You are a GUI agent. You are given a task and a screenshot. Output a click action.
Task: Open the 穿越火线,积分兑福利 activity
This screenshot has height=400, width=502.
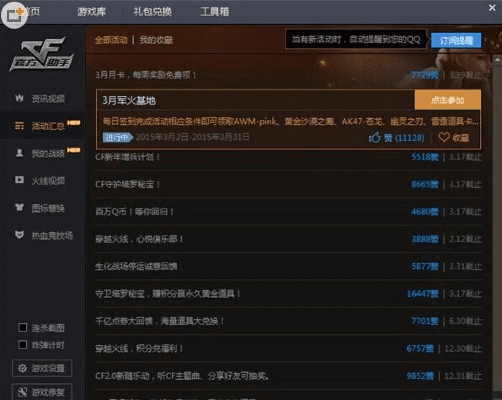[139, 349]
